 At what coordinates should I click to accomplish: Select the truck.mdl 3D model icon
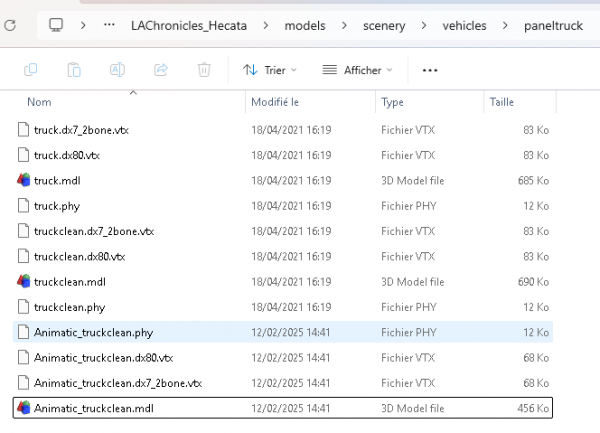point(25,180)
